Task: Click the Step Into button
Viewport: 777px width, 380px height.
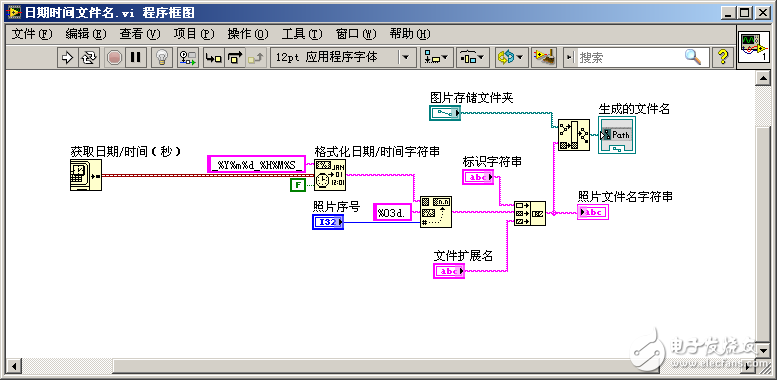Action: click(214, 57)
